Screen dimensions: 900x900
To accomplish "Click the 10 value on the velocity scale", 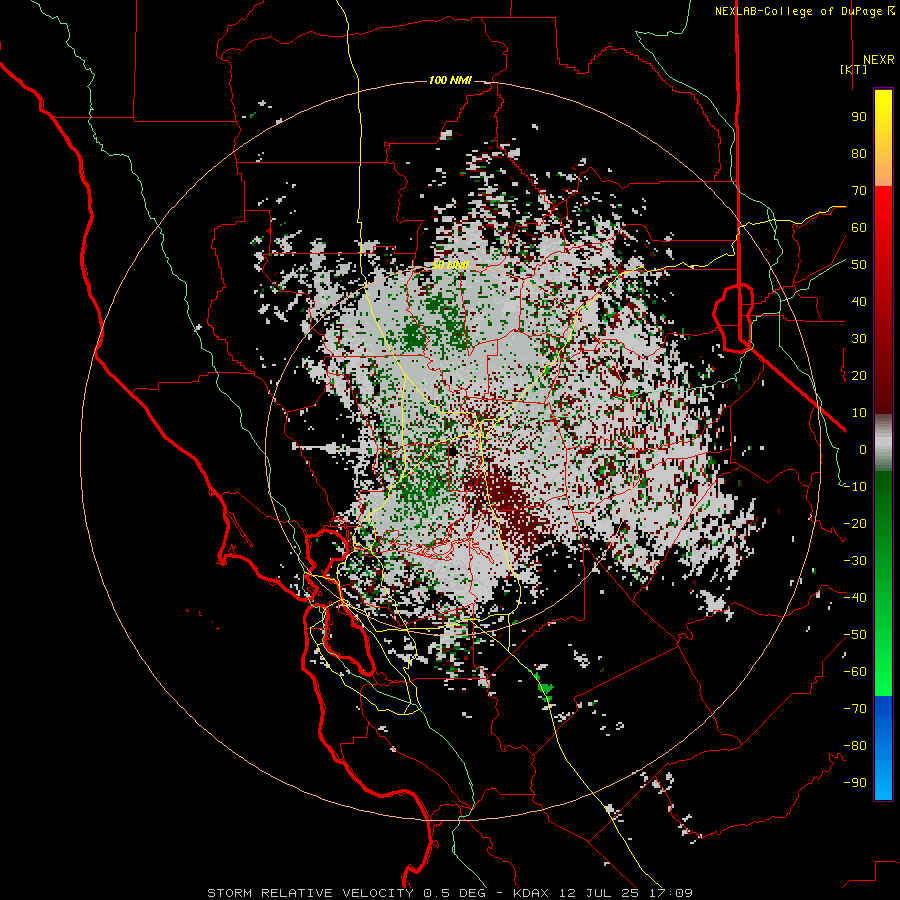I will coord(859,413).
